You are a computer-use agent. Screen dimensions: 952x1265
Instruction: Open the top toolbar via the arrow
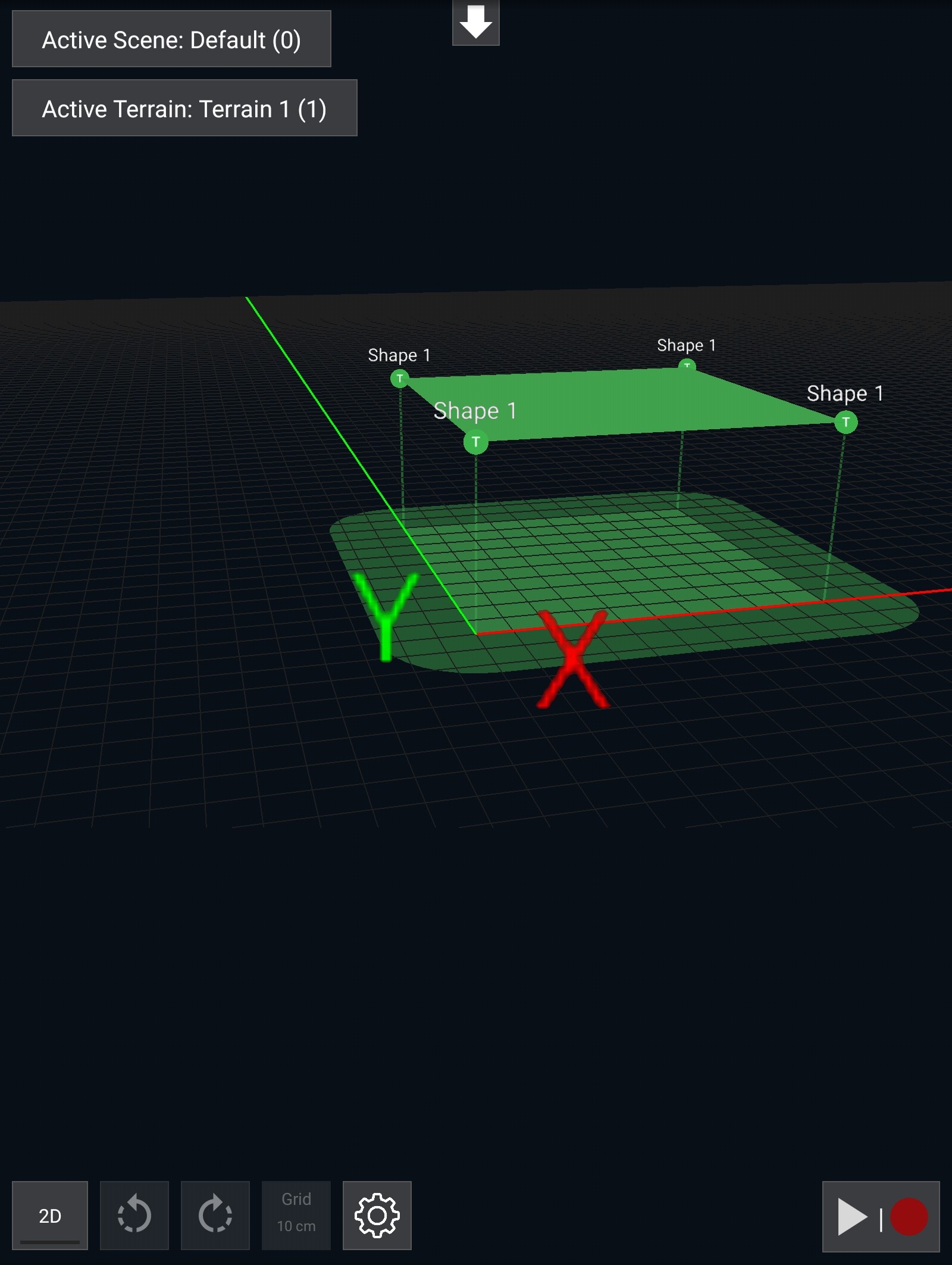pos(475,23)
